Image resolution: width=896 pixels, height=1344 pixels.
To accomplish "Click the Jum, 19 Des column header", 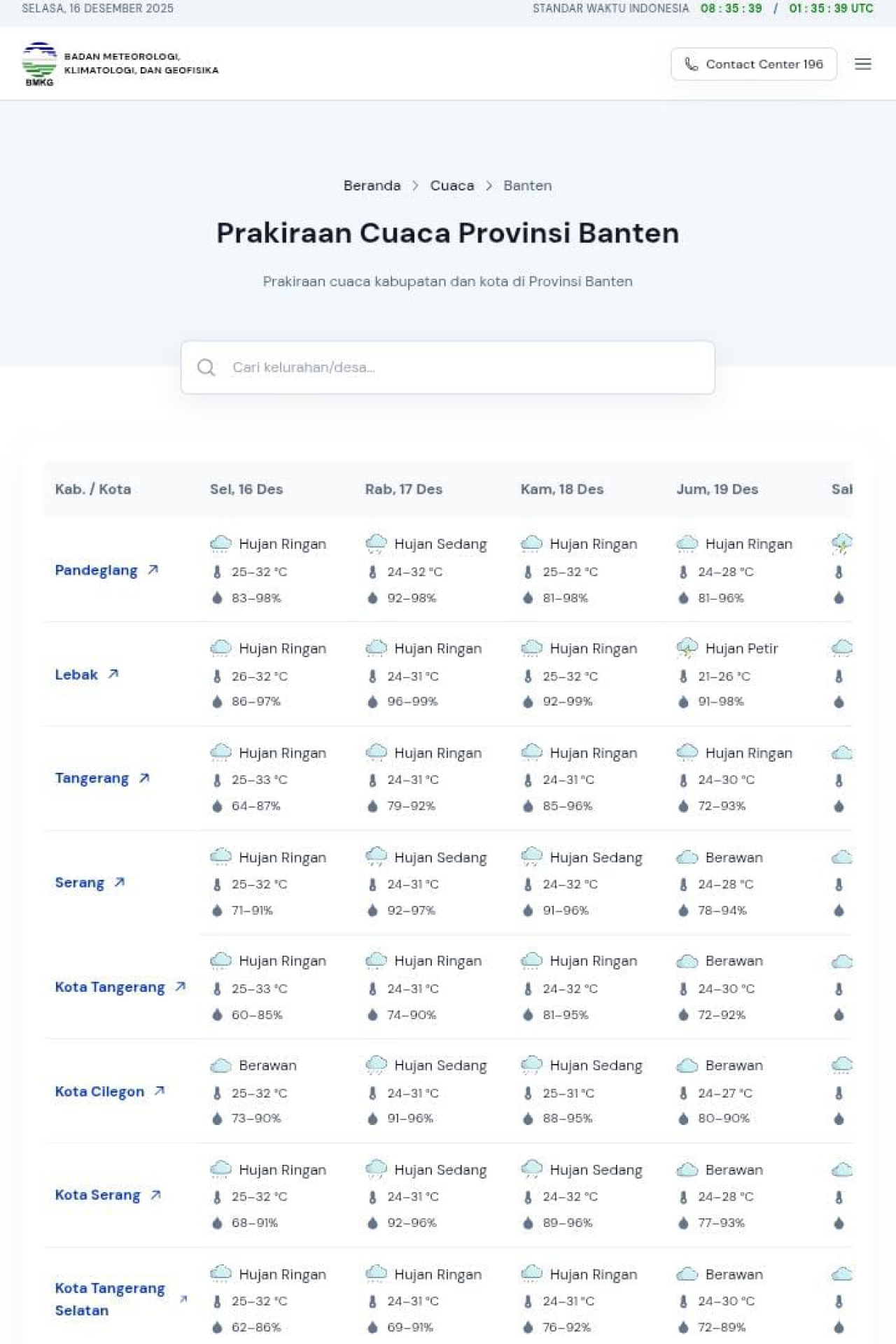I will (717, 489).
